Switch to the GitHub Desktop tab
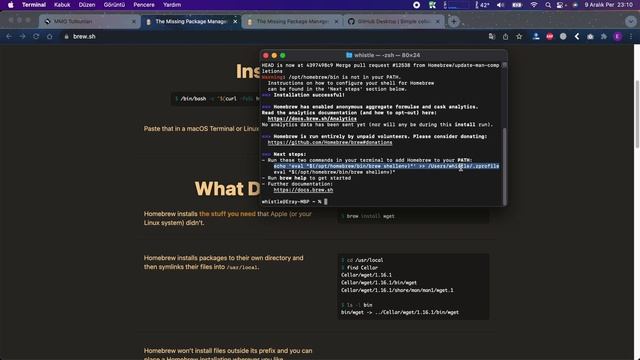 pos(394,21)
